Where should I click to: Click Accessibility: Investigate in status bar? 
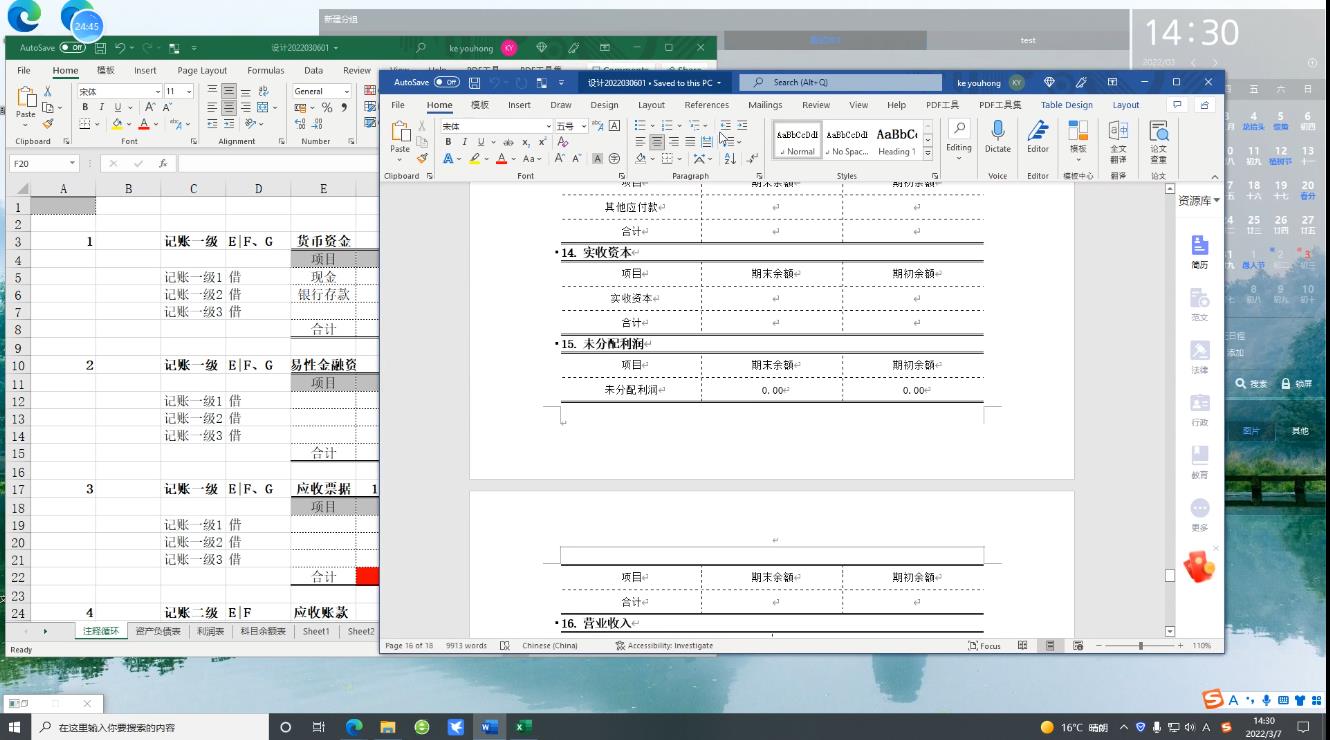tap(664, 646)
